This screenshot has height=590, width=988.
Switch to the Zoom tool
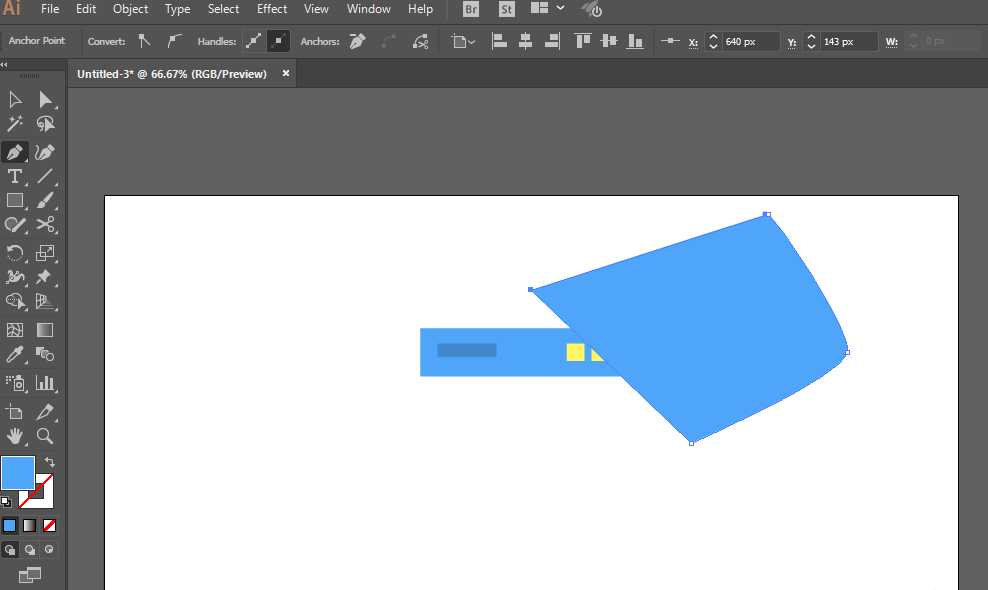point(45,436)
